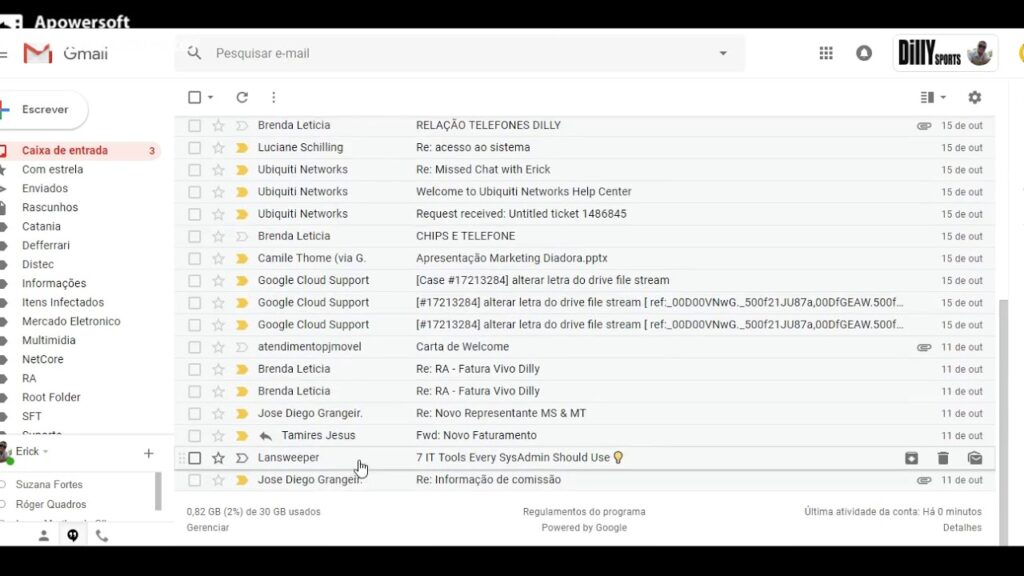This screenshot has height=576, width=1024.
Task: Star the Luciane Schilling email
Action: [218, 148]
